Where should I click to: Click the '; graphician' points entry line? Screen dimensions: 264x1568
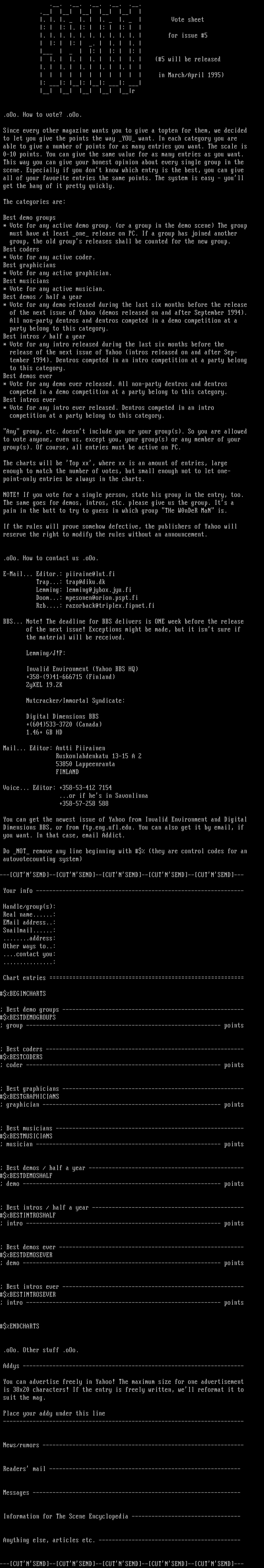[x=122, y=1104]
